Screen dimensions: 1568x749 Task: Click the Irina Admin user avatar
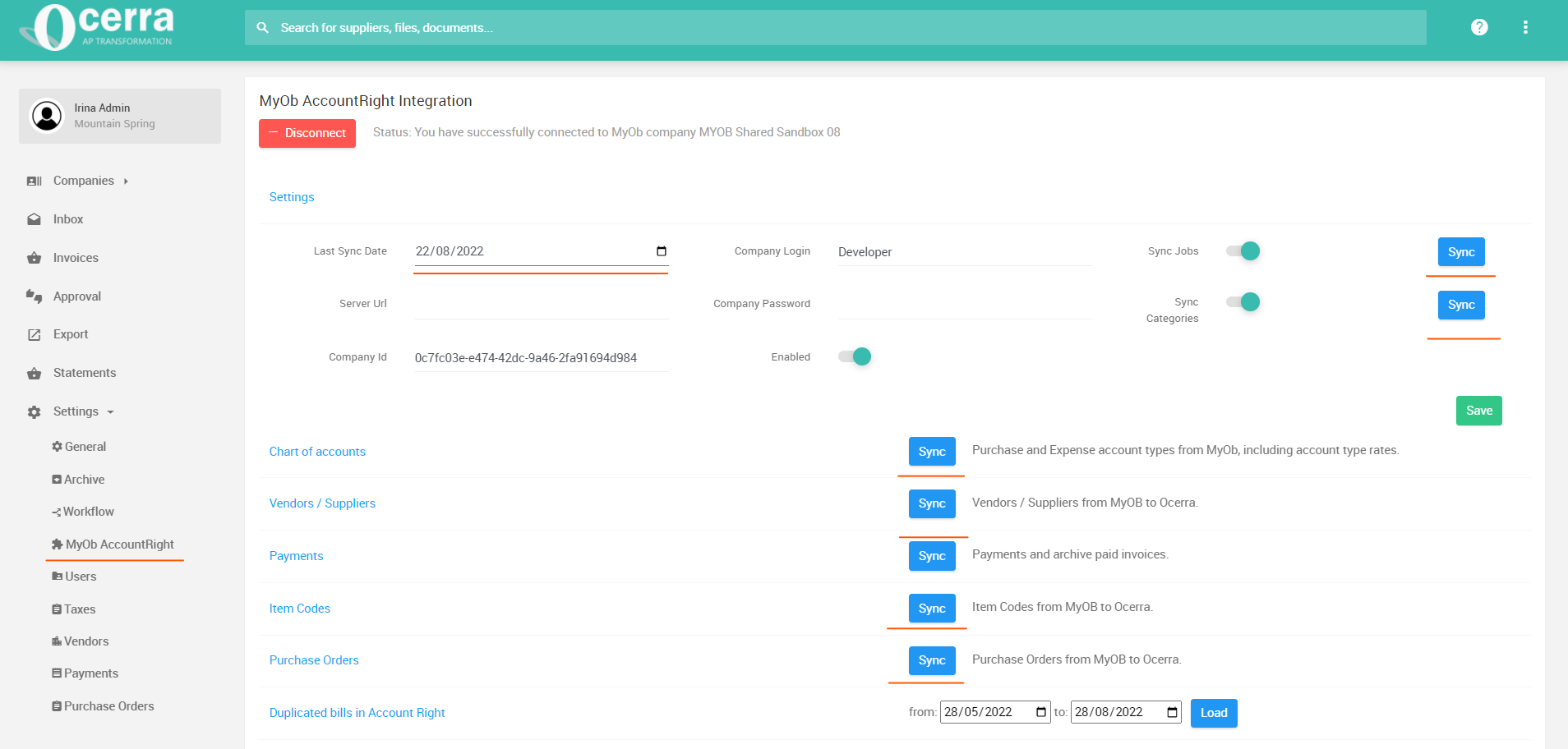[x=47, y=116]
